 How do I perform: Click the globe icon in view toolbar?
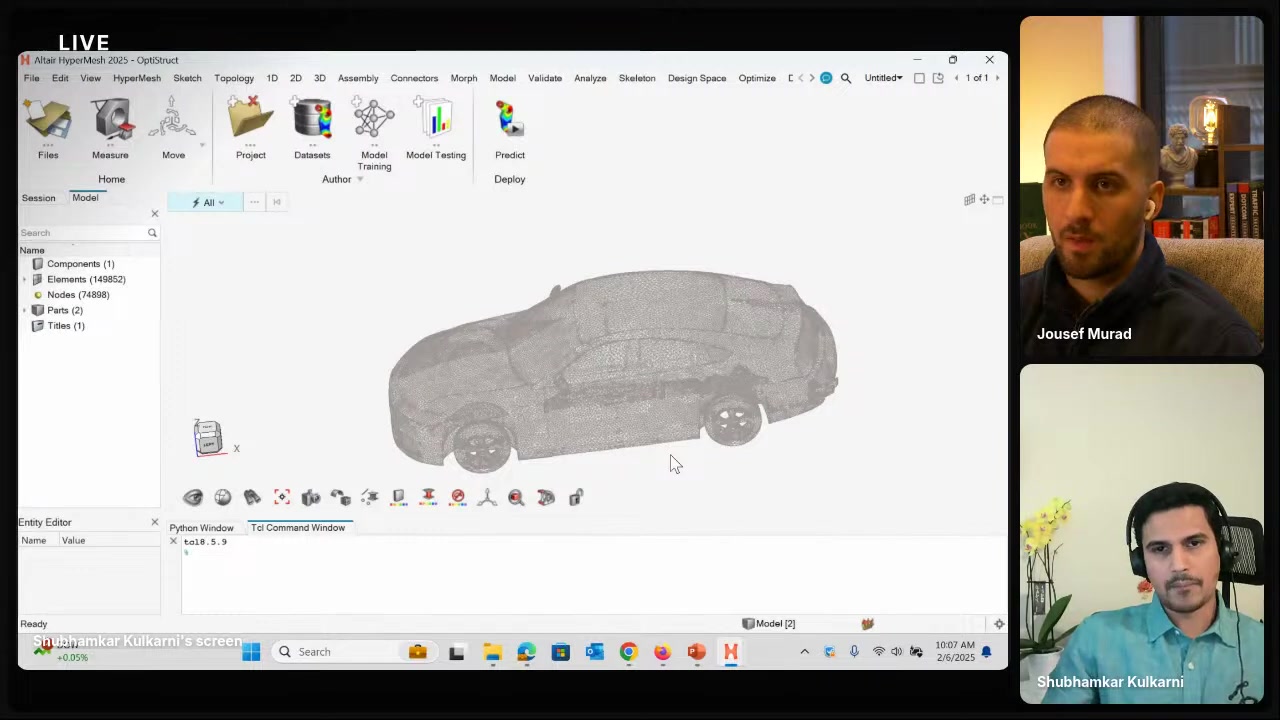pos(222,497)
